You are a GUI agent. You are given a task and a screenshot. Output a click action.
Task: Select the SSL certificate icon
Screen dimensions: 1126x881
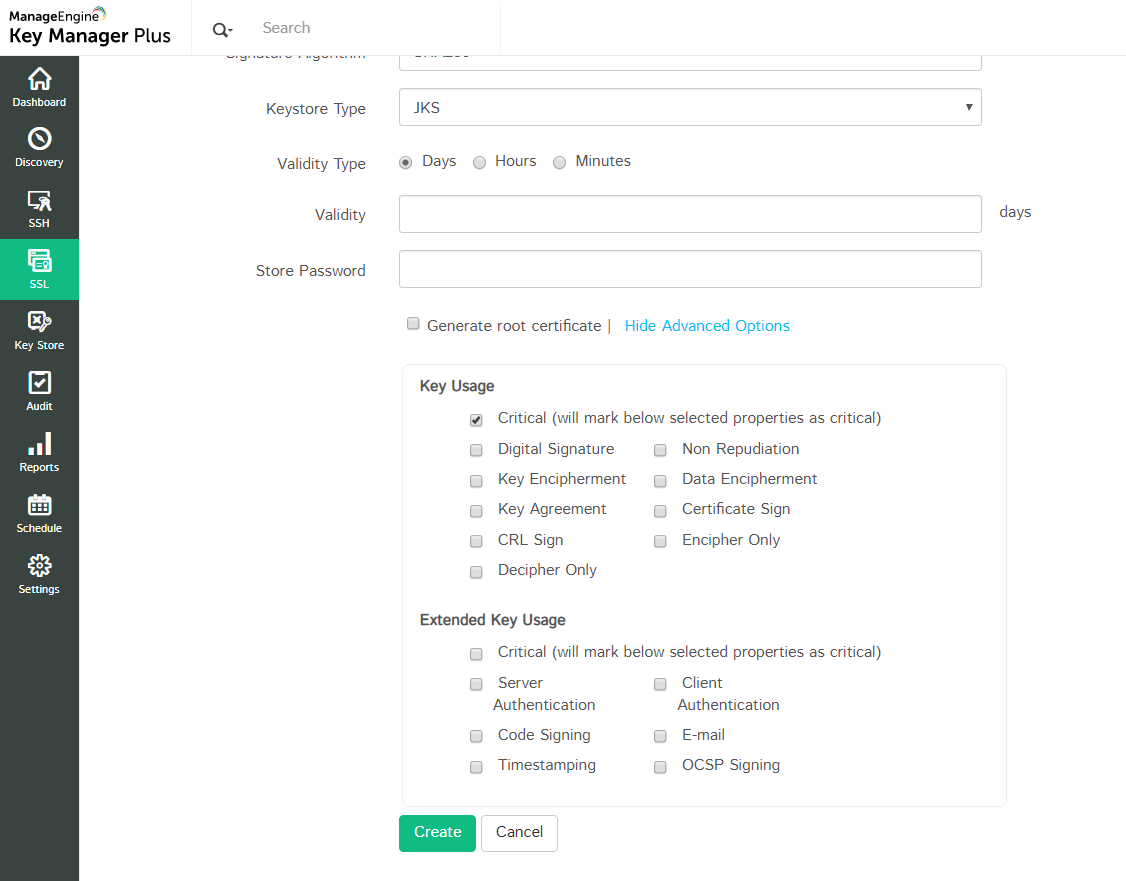coord(39,261)
